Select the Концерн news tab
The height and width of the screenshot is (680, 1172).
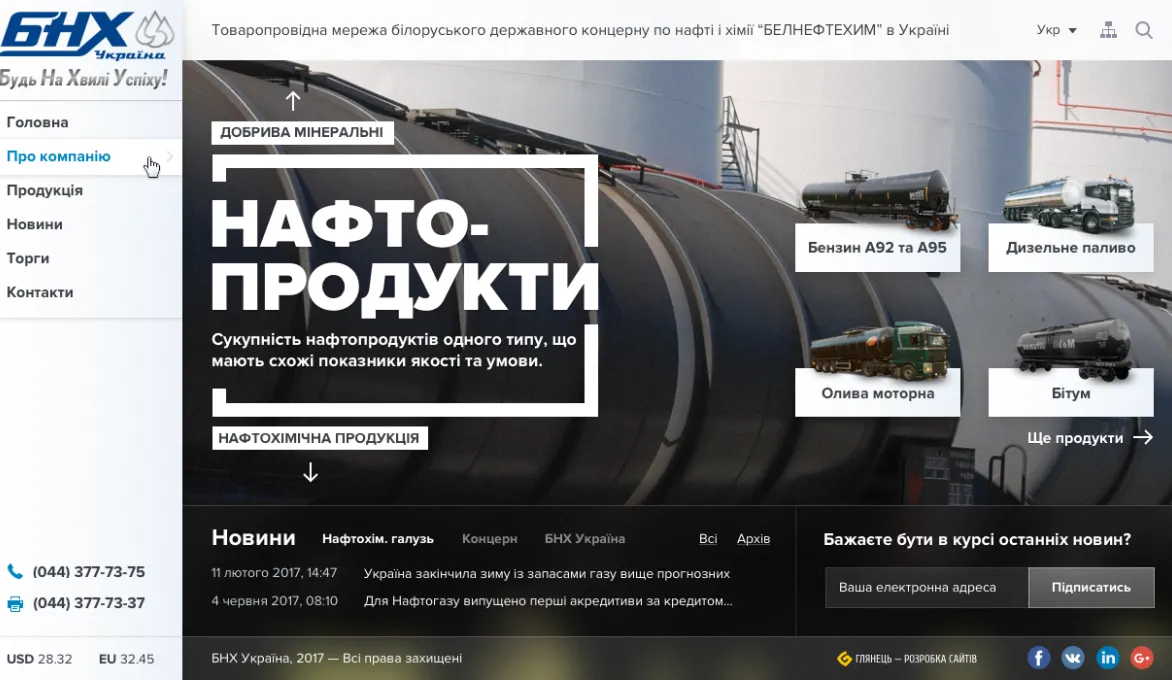pyautogui.click(x=490, y=539)
